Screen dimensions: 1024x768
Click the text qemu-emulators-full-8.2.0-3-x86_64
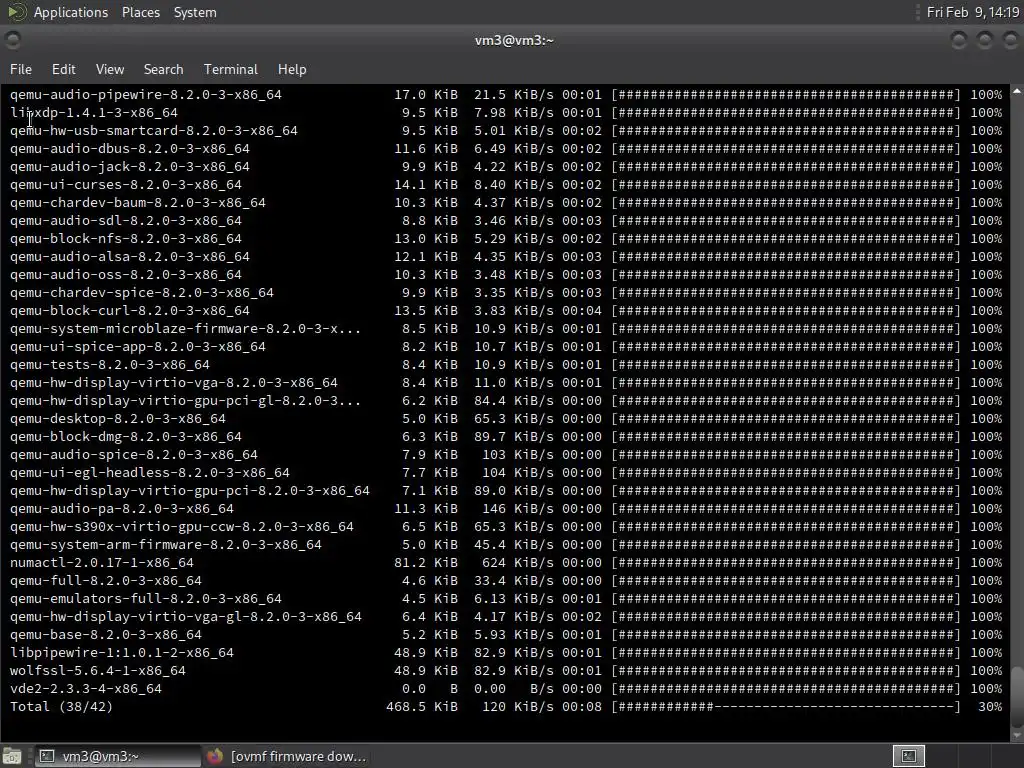coord(146,599)
